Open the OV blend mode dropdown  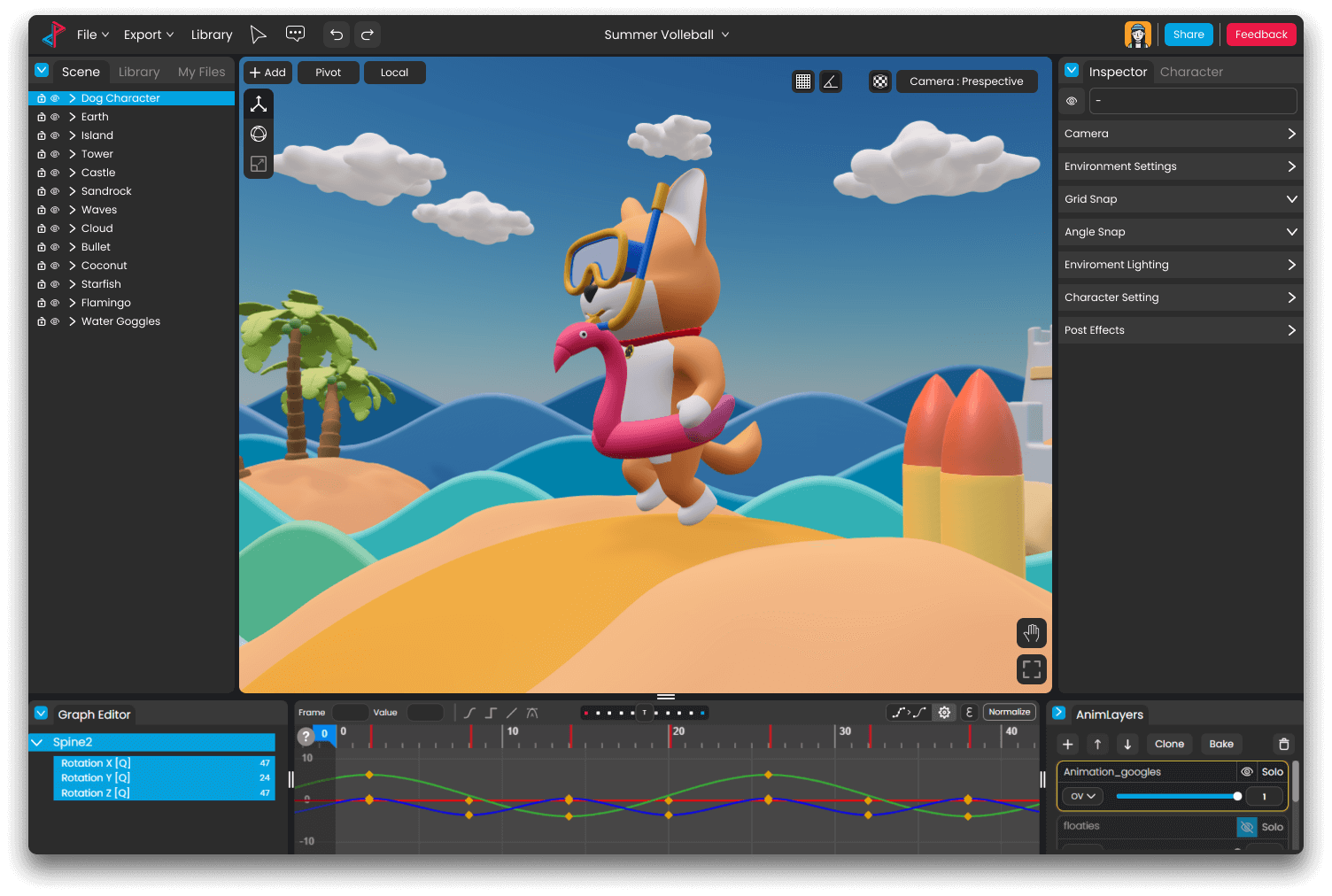1082,796
